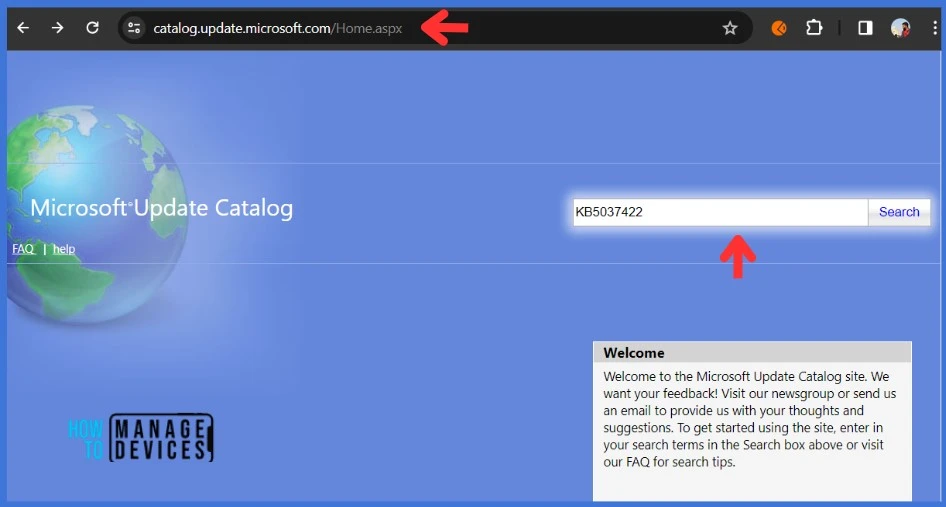946x507 pixels.
Task: Click the search box containing KB5037422
Action: 720,212
